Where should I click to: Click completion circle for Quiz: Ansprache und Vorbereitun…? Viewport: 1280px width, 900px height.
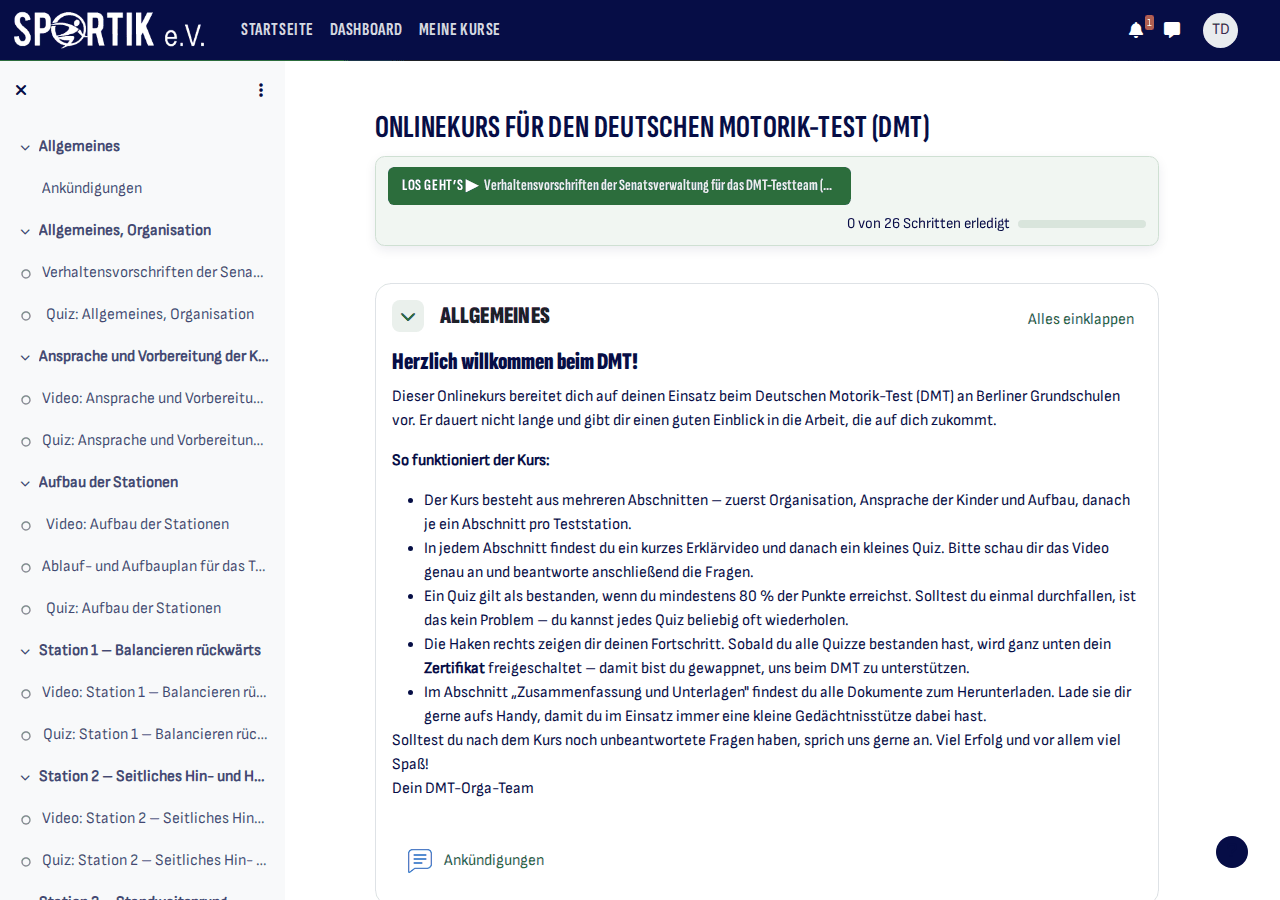(26, 441)
